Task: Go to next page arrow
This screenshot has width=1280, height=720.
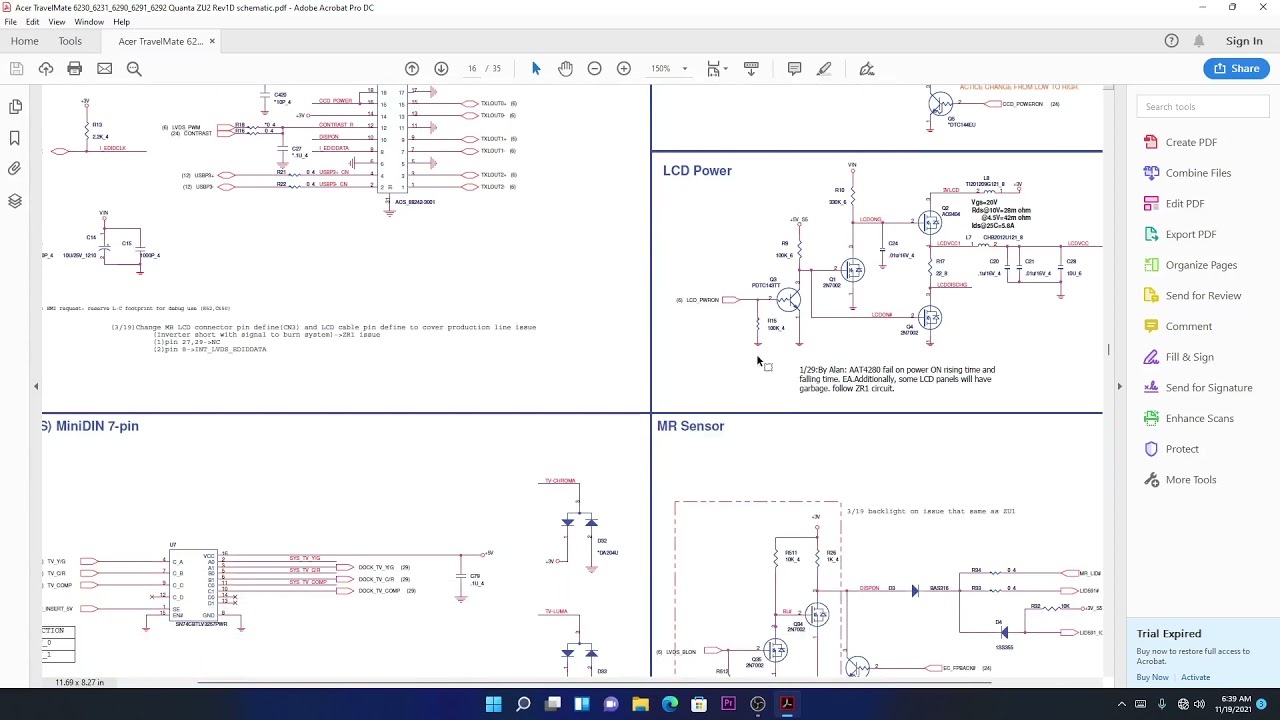Action: 441,68
